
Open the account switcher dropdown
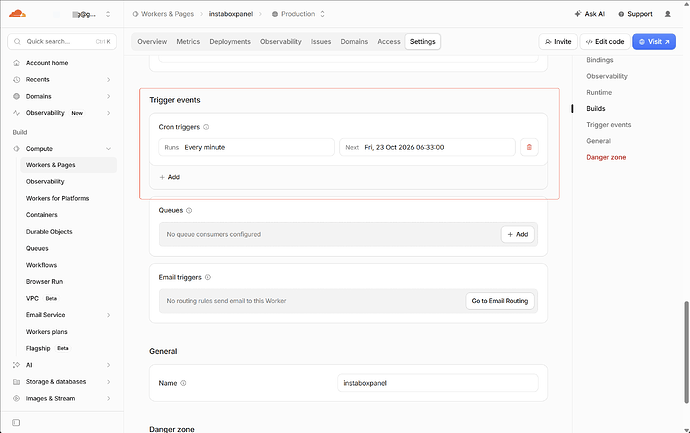(x=108, y=15)
